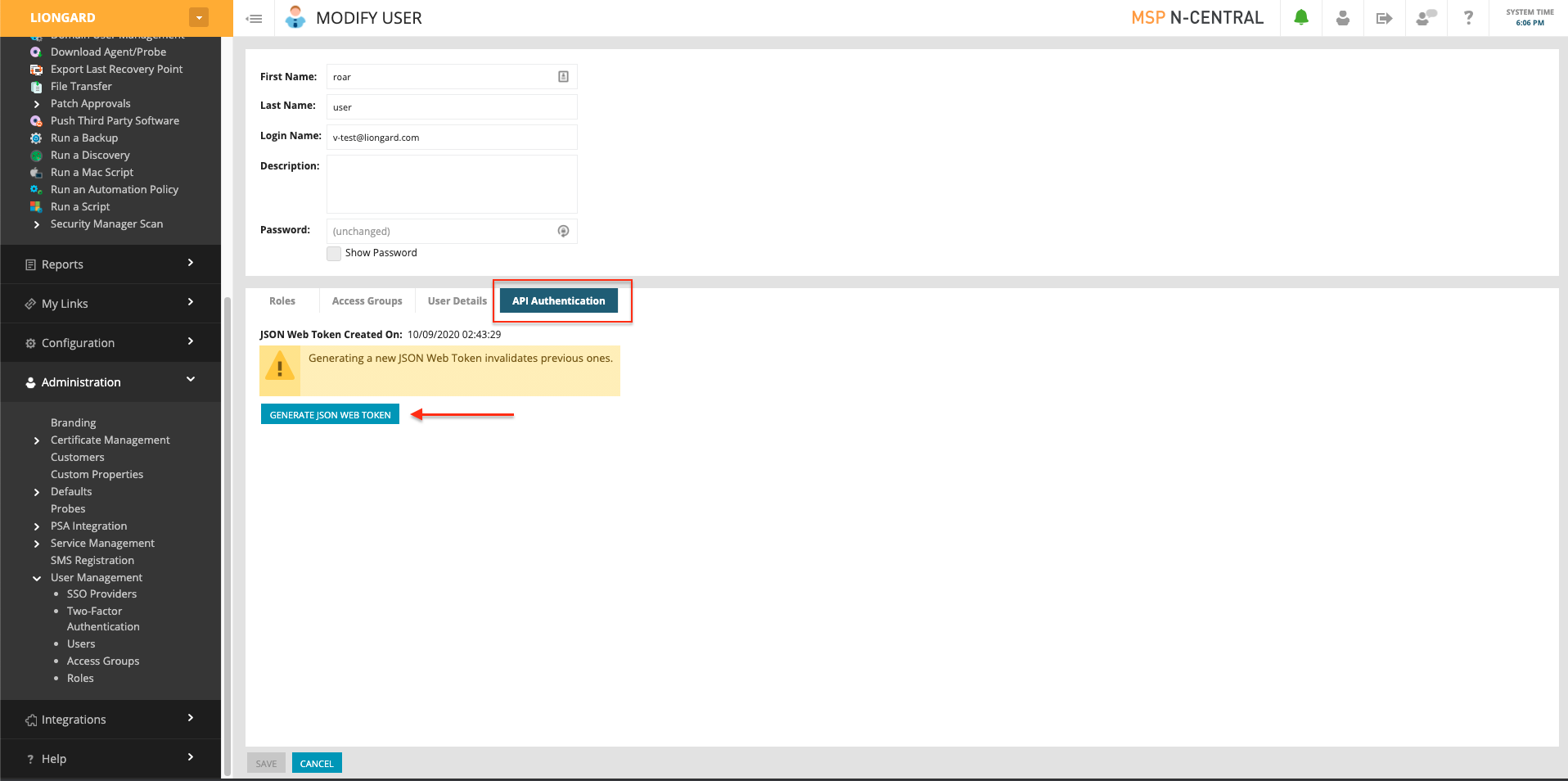The image size is (1568, 781).
Task: Click the Run a Discovery icon
Action: tap(36, 156)
